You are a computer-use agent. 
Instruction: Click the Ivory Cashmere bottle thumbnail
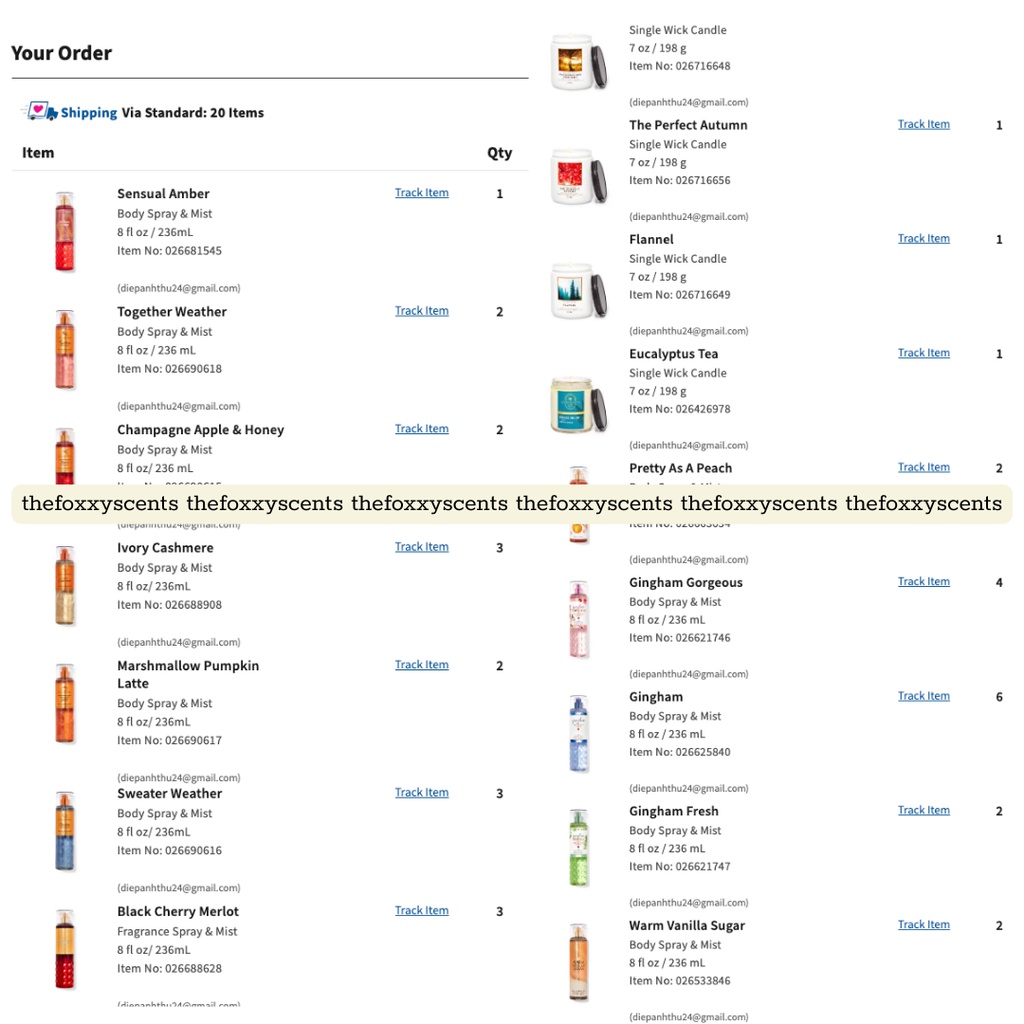click(65, 585)
